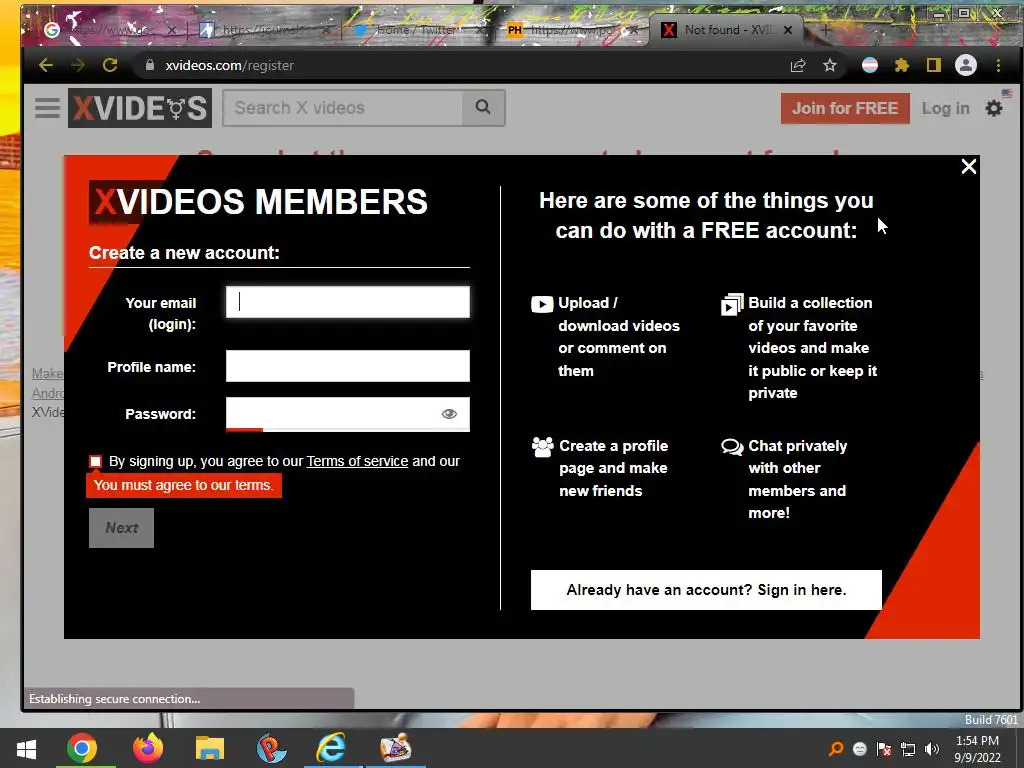
Task: Click the taskbar clock and date
Action: [x=977, y=749]
